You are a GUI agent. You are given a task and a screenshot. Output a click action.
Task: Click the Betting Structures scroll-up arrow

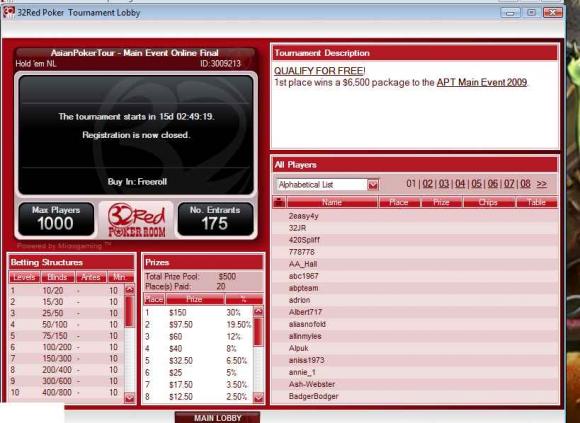point(129,290)
